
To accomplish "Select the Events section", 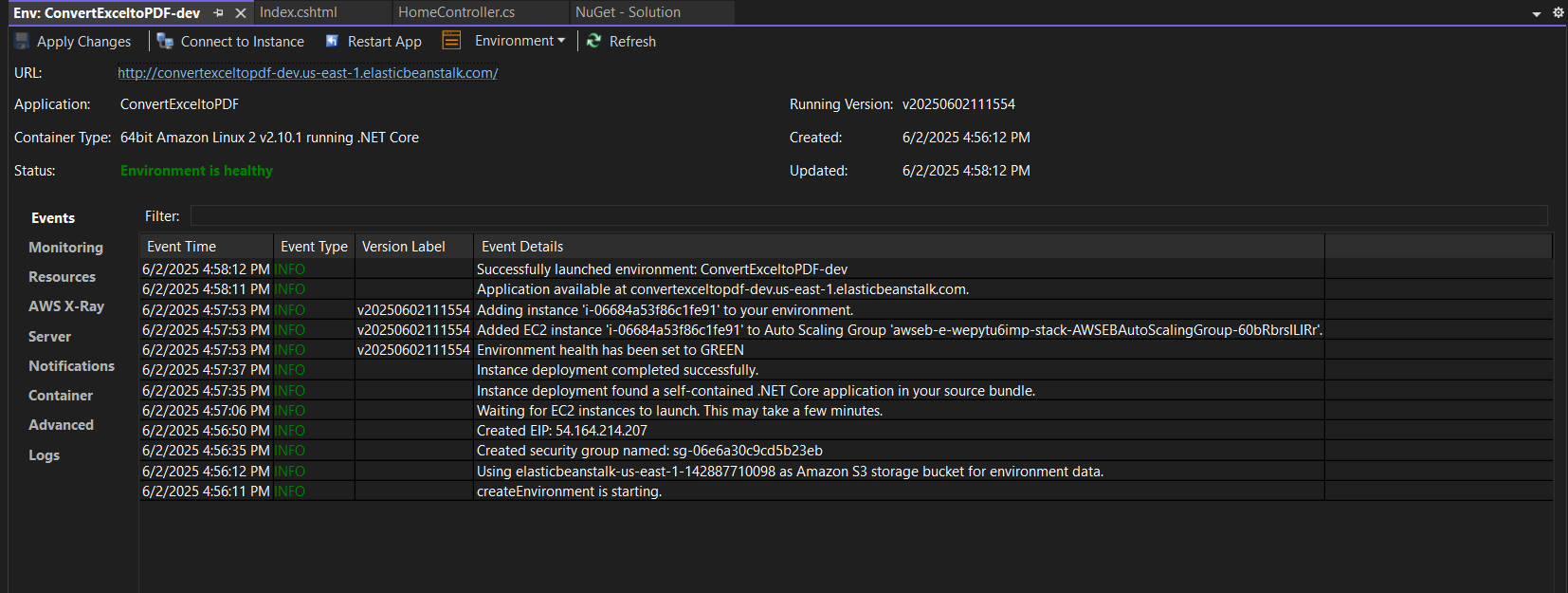I will tap(53, 218).
